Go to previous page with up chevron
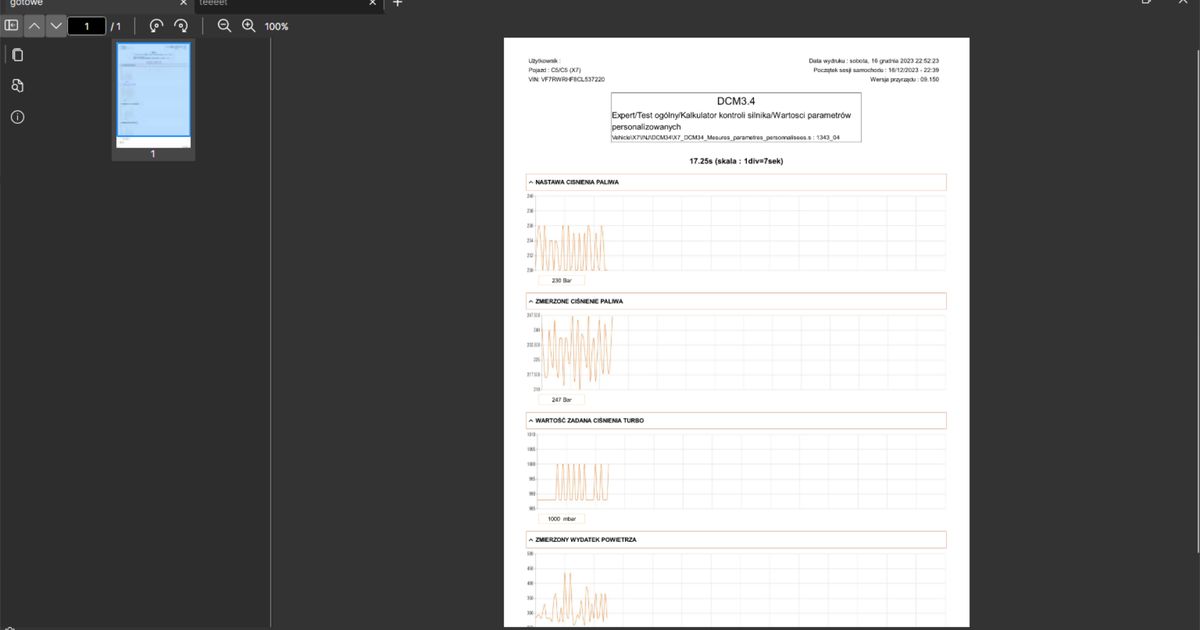 pos(33,25)
